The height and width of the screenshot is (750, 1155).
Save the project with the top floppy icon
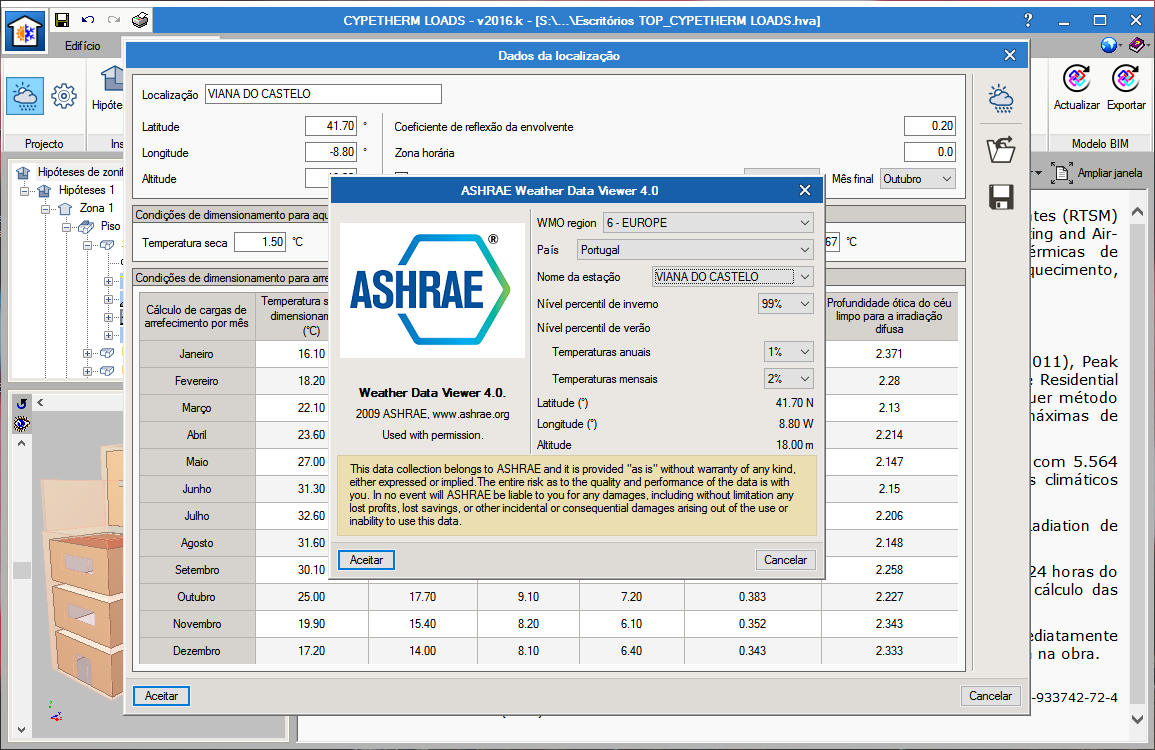[62, 20]
